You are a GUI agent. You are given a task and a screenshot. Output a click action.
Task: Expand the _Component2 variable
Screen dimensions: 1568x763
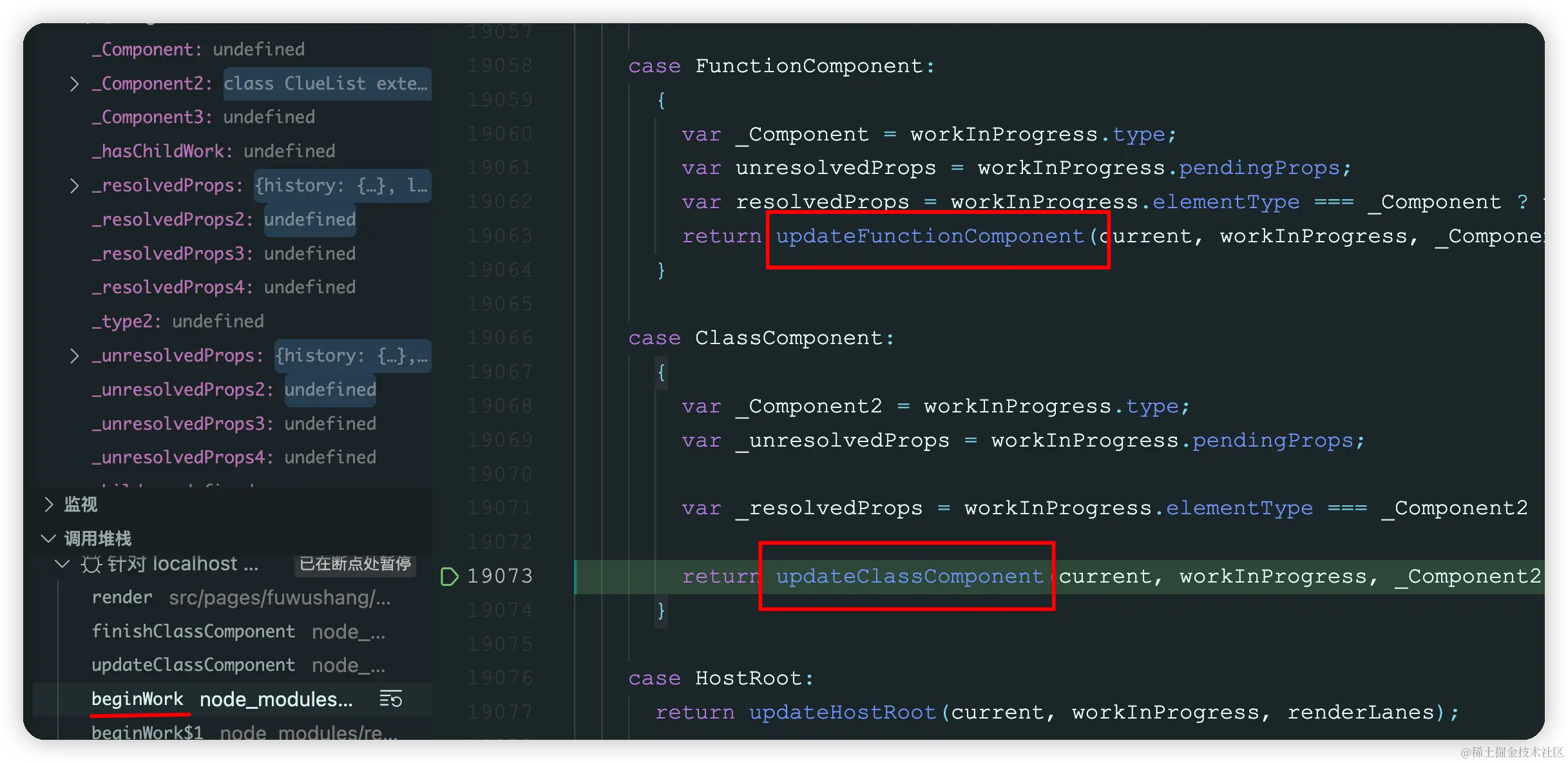74,84
